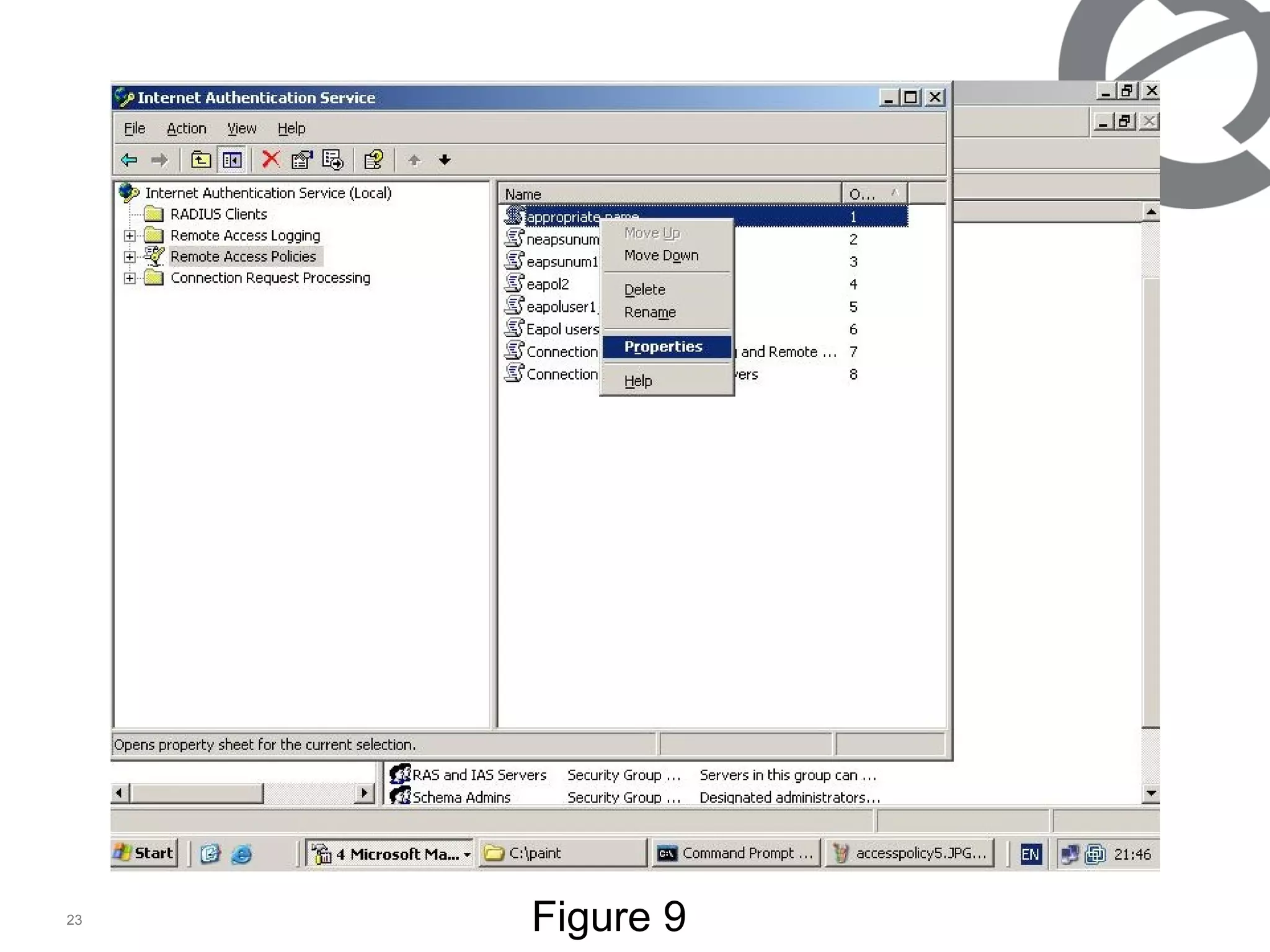1270x952 pixels.
Task: Click the Export List toolbar icon
Action: point(333,161)
